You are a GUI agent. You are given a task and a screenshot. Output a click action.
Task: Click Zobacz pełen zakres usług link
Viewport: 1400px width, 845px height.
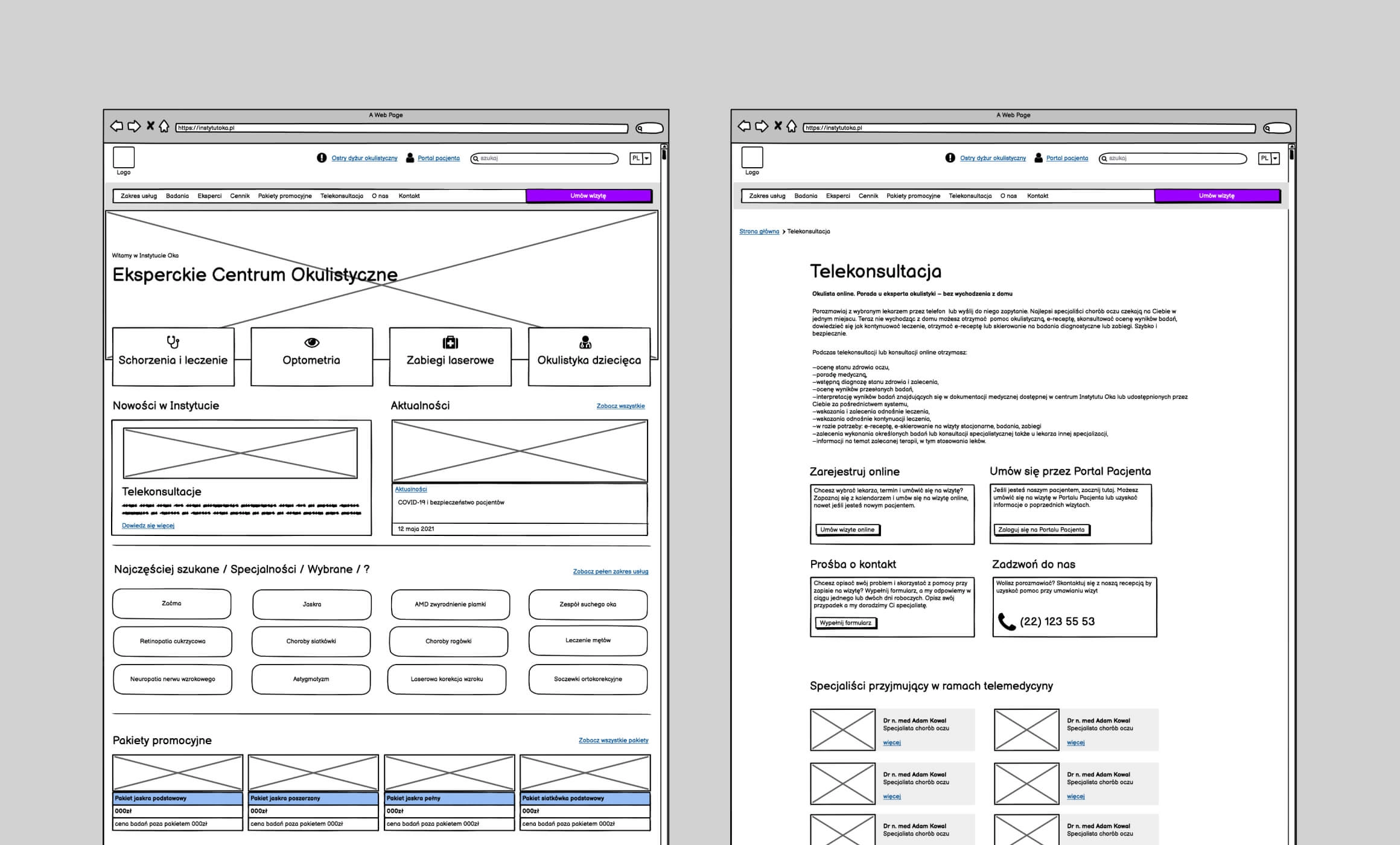(610, 571)
